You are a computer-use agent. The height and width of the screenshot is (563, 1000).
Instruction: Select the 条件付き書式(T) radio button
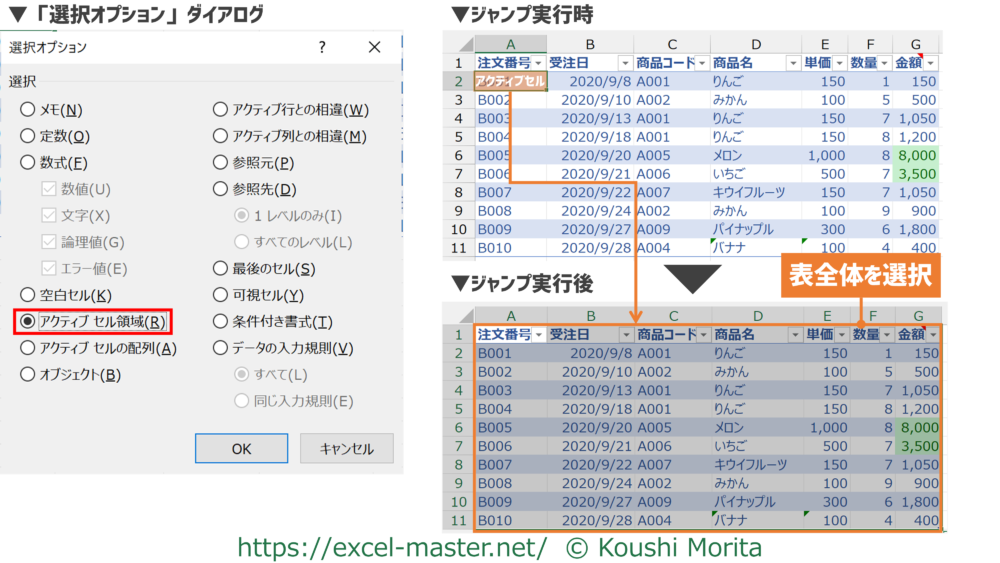click(221, 322)
